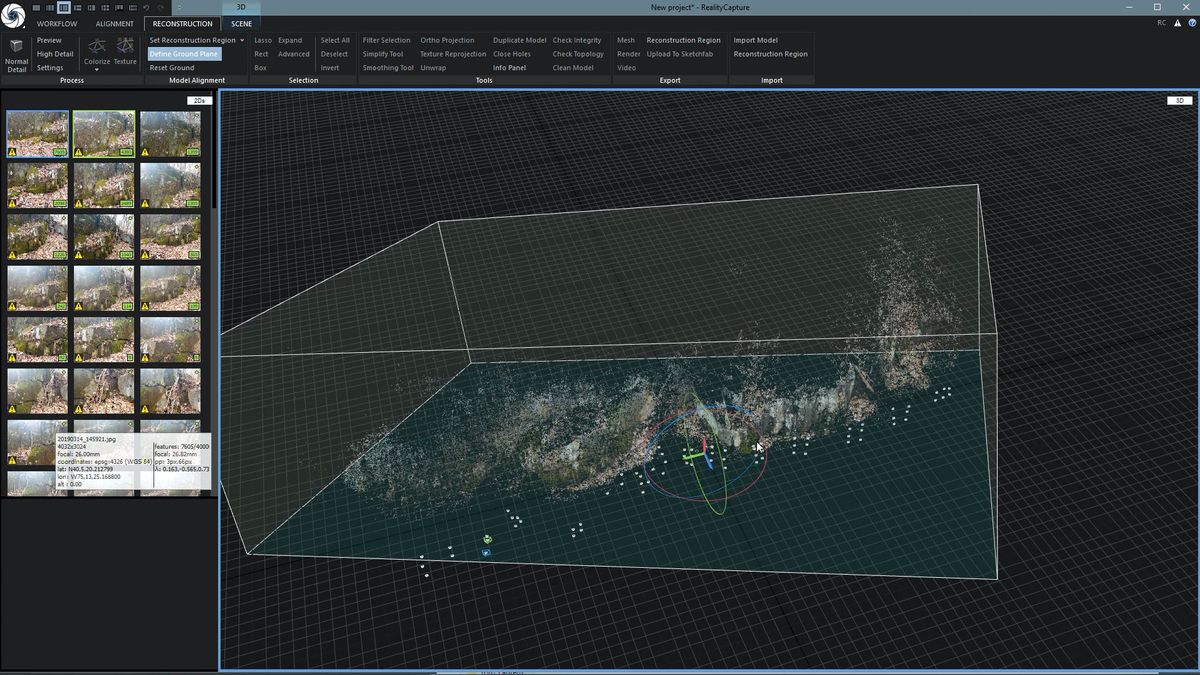
Task: Toggle Ortho Projection in the viewport
Action: (x=447, y=40)
